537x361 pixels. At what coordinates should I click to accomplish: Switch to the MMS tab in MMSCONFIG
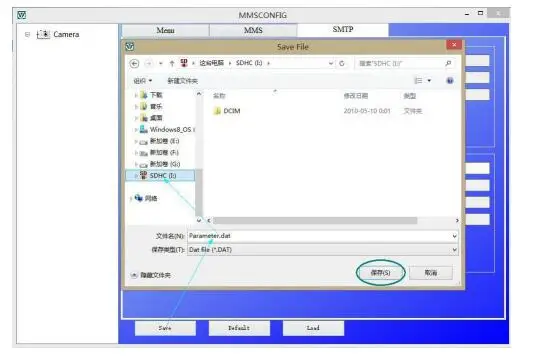(x=253, y=30)
